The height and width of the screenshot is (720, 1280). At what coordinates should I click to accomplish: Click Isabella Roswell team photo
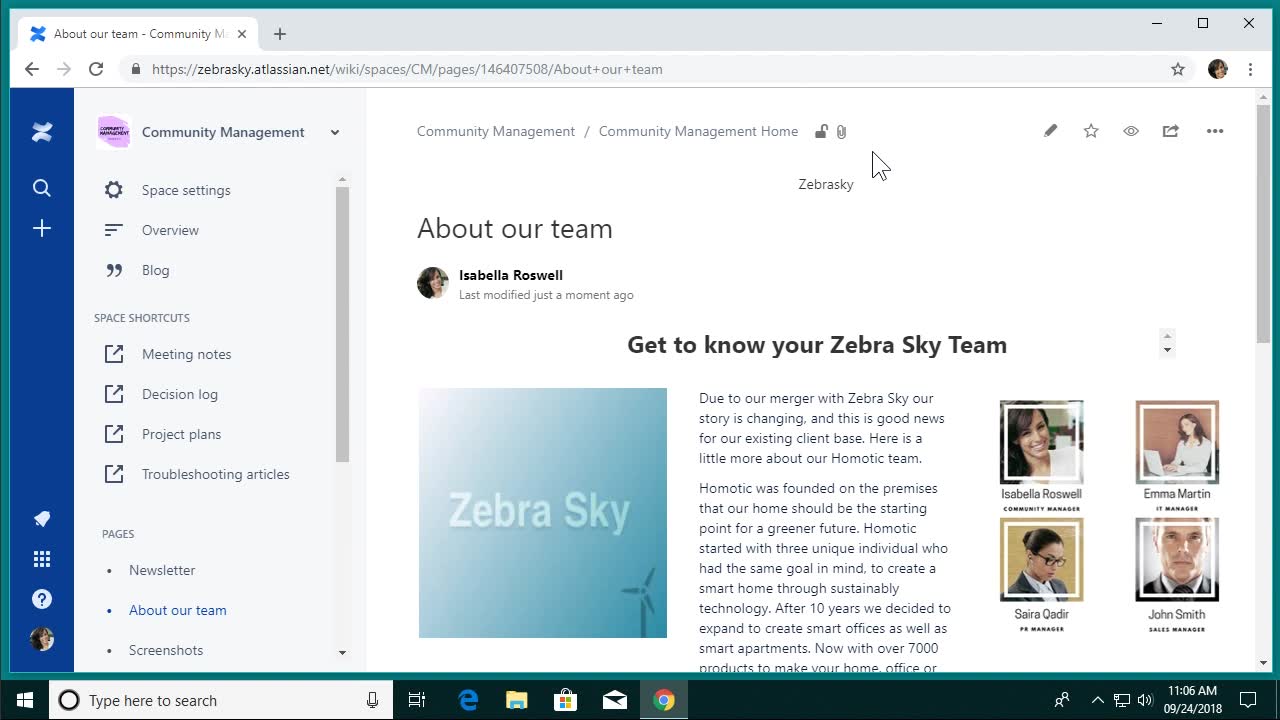click(x=1041, y=443)
